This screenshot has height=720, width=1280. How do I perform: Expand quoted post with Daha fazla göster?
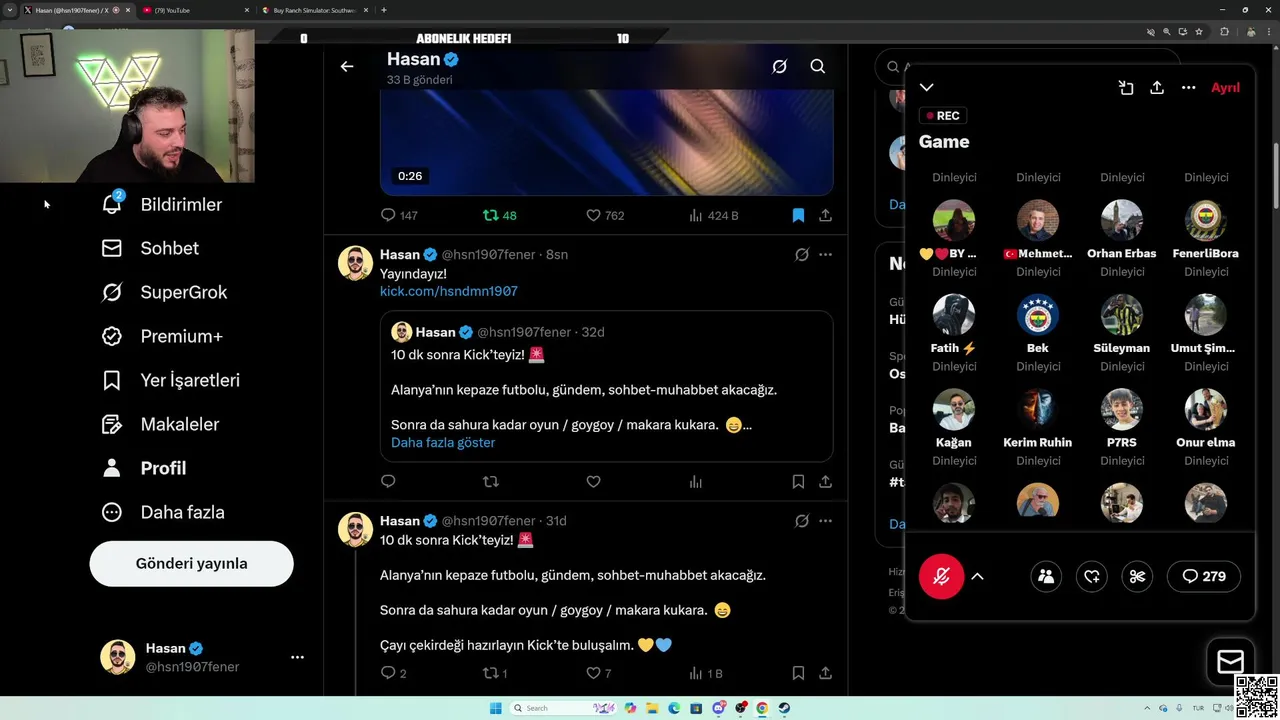[443, 442]
